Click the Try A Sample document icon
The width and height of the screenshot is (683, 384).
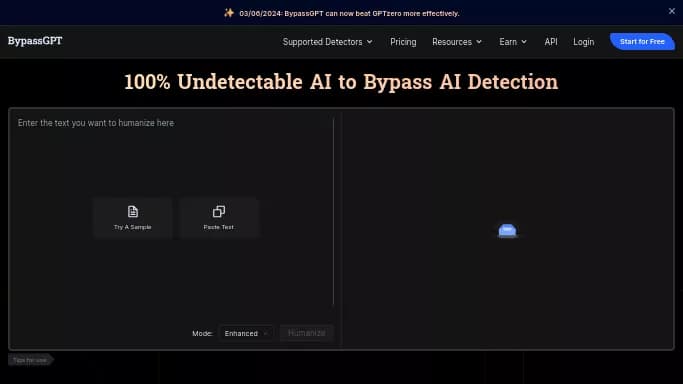132,212
